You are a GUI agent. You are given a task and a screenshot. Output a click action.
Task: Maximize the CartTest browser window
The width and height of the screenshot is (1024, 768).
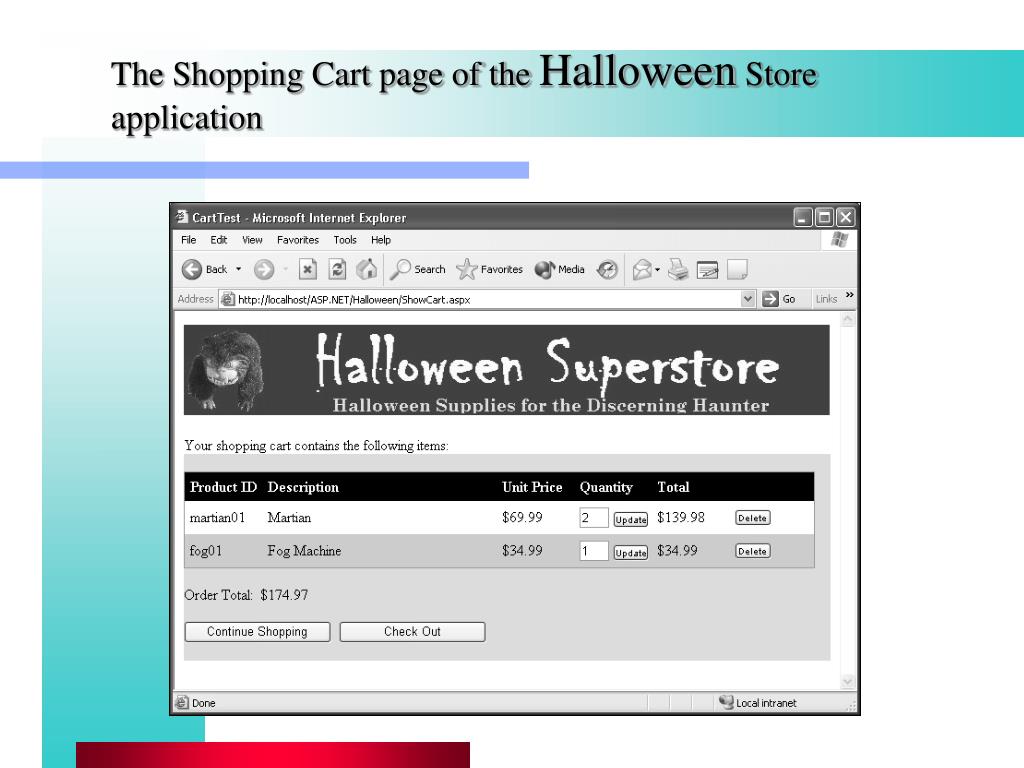coord(824,217)
